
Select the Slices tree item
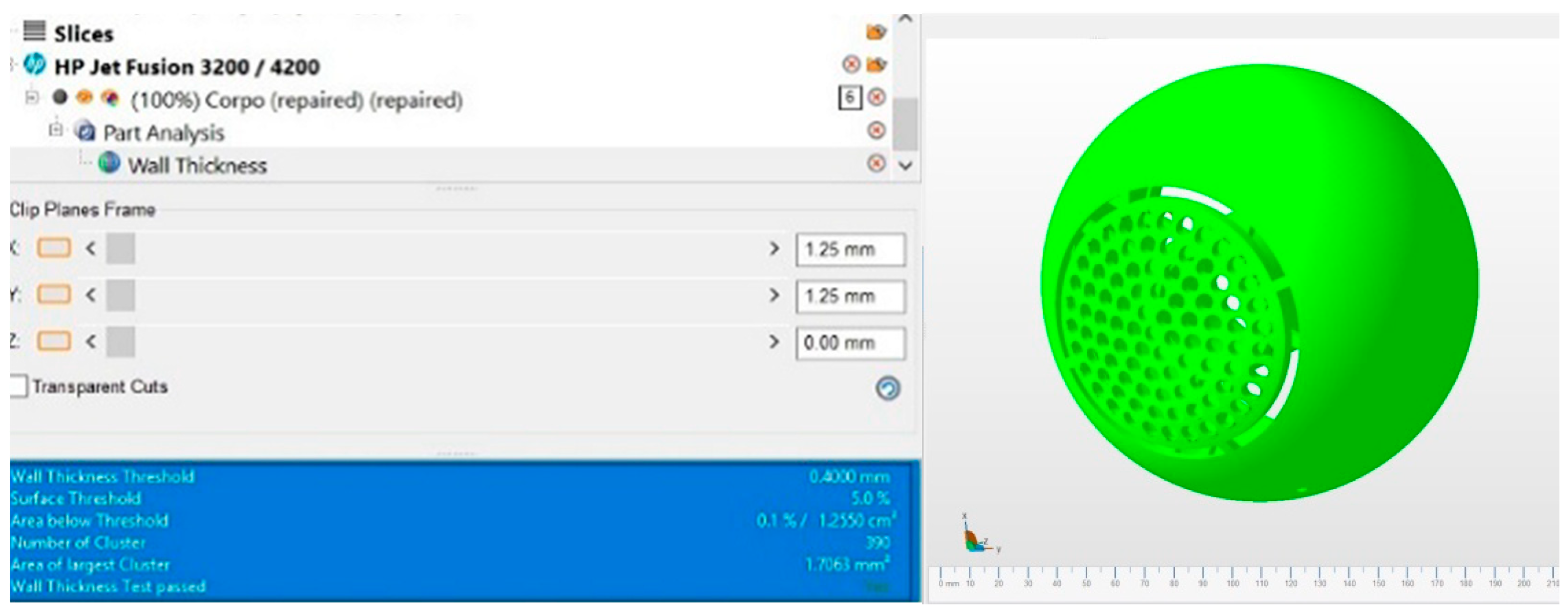(83, 33)
